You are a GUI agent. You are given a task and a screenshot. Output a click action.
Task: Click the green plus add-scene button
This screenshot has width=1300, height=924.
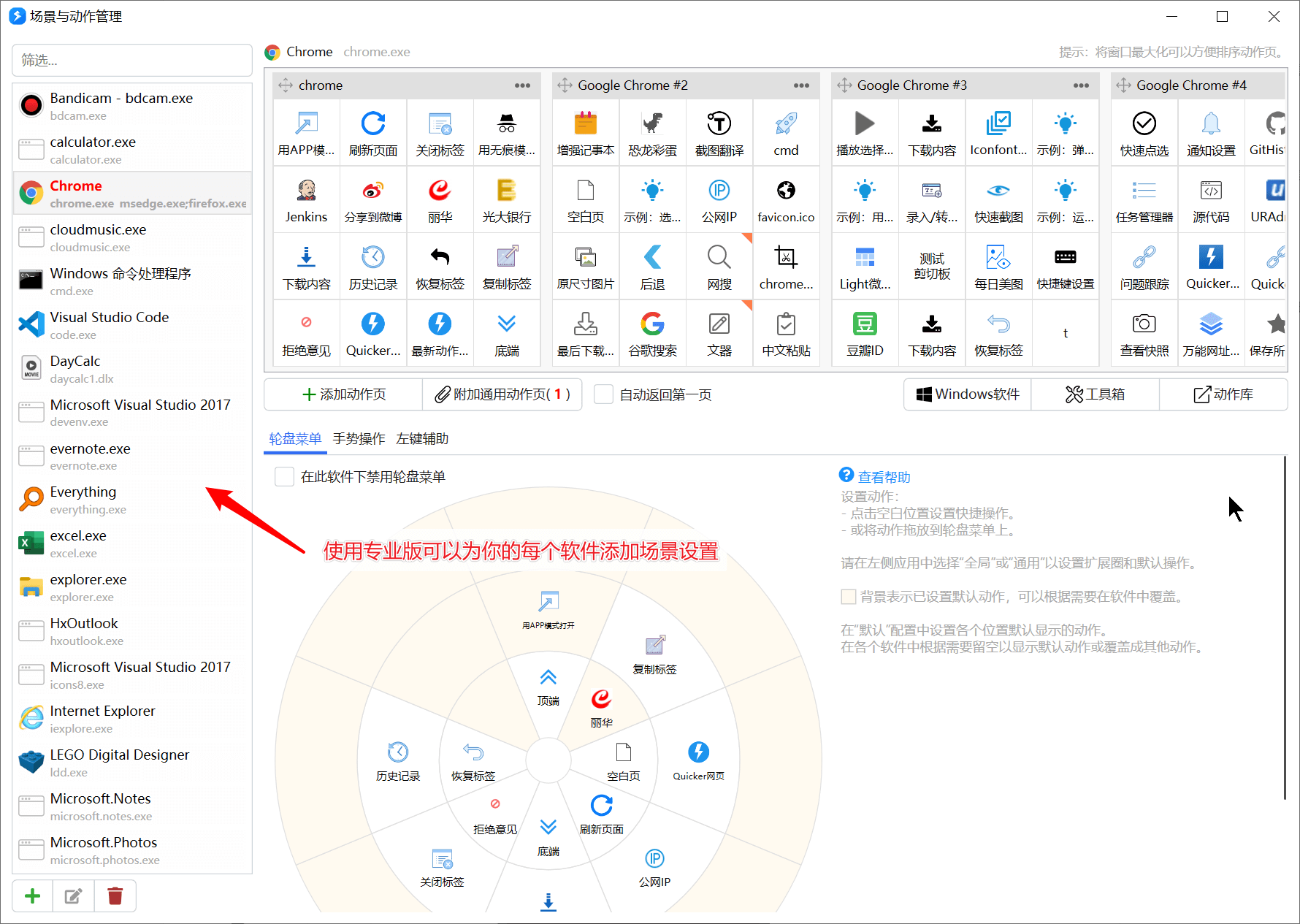[x=33, y=896]
